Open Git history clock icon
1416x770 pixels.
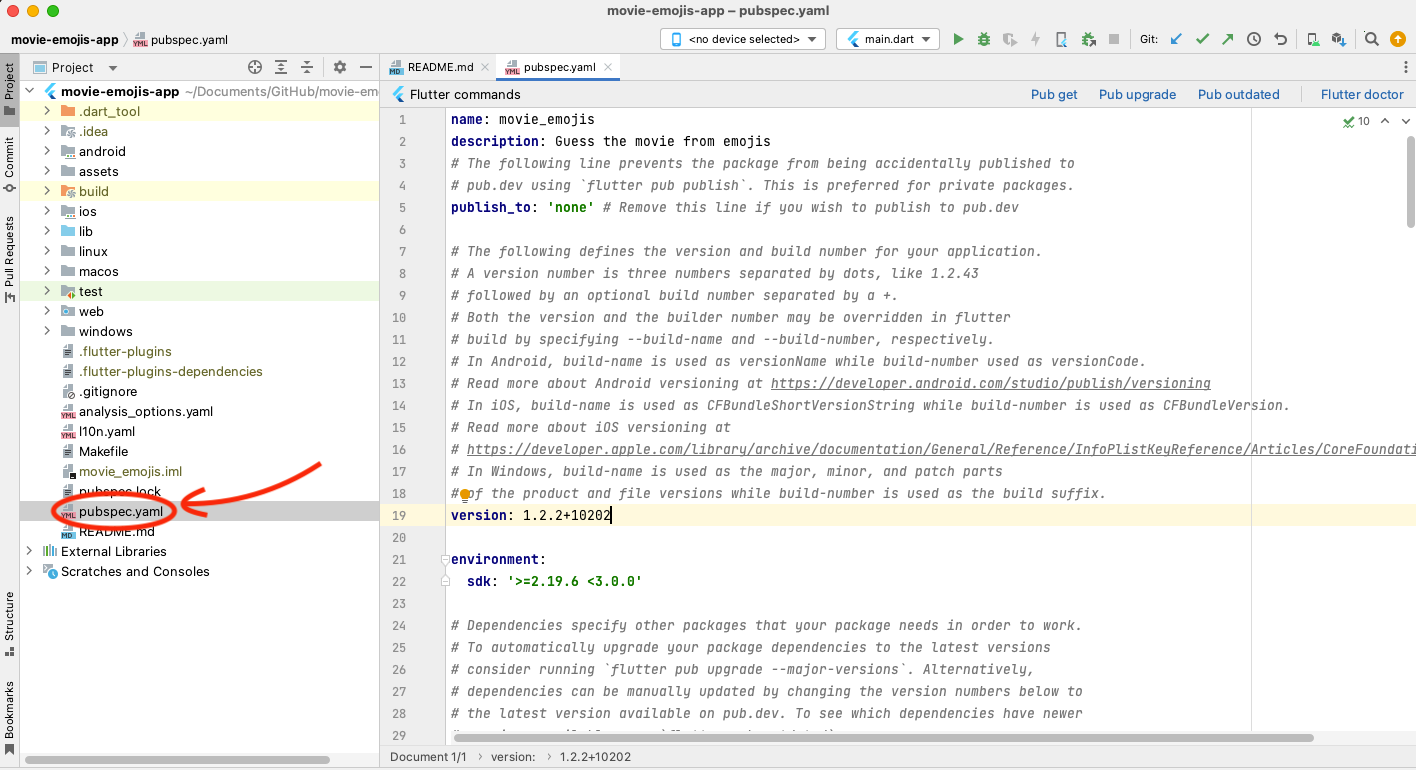point(1254,39)
